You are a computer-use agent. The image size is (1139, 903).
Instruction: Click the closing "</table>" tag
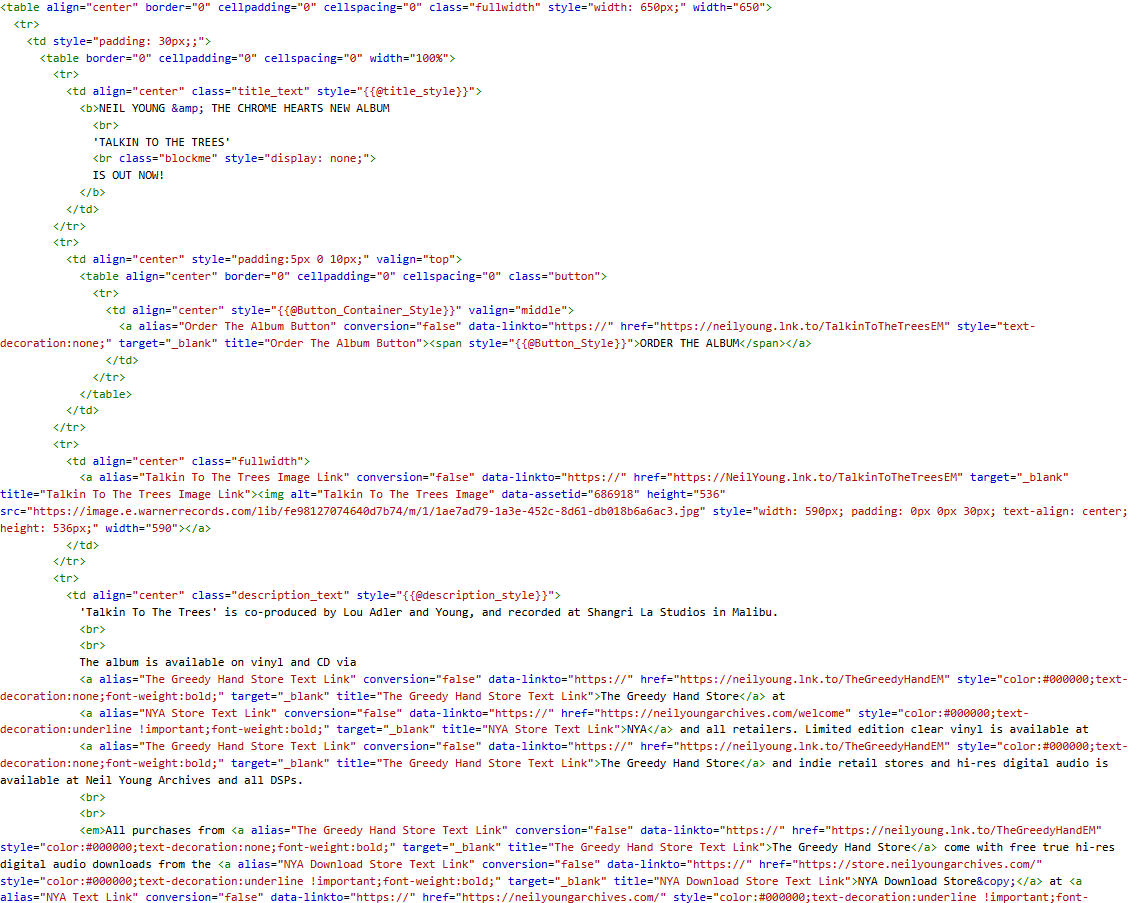tap(105, 394)
